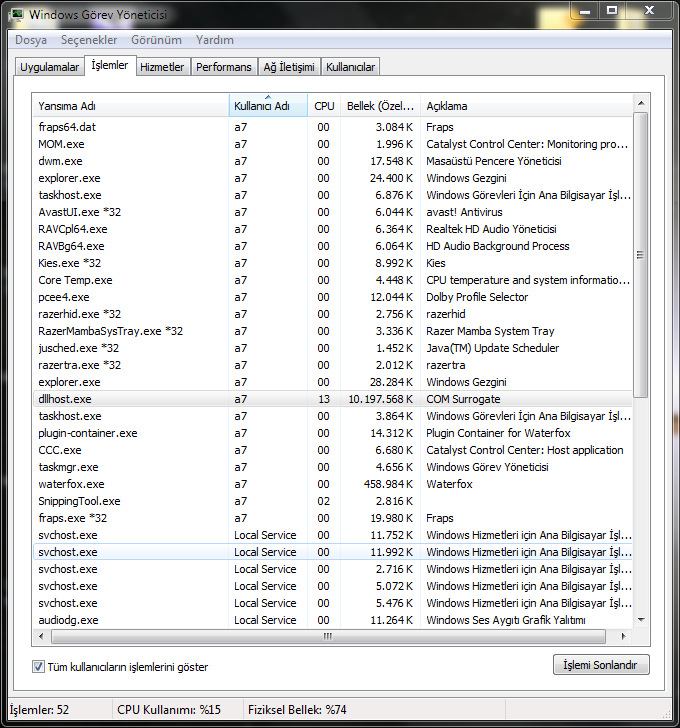Select svchost.exe using 2.716 K memory
Viewport: 680px width, 728px height.
332,569
